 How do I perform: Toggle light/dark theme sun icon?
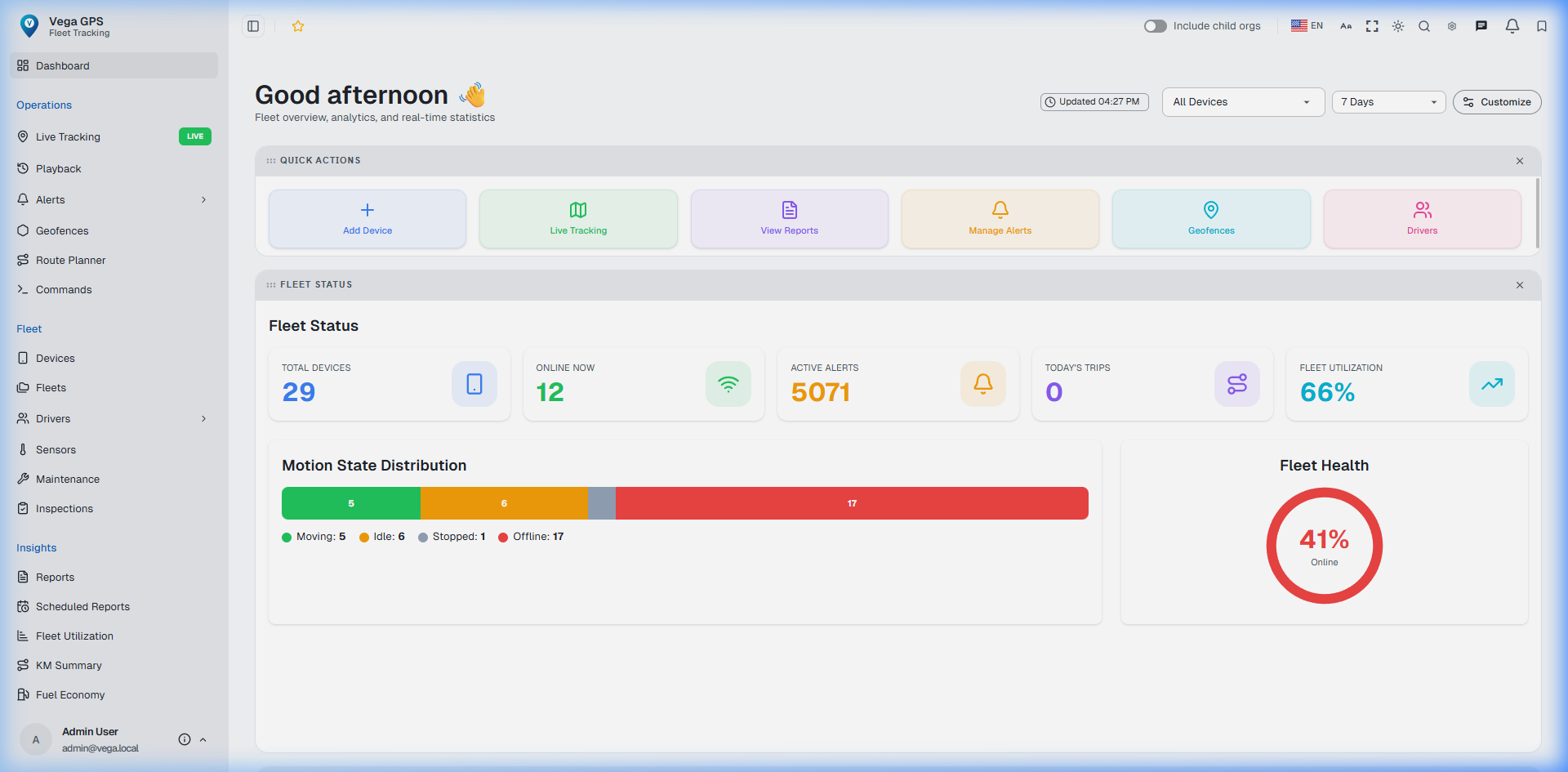click(x=1398, y=26)
